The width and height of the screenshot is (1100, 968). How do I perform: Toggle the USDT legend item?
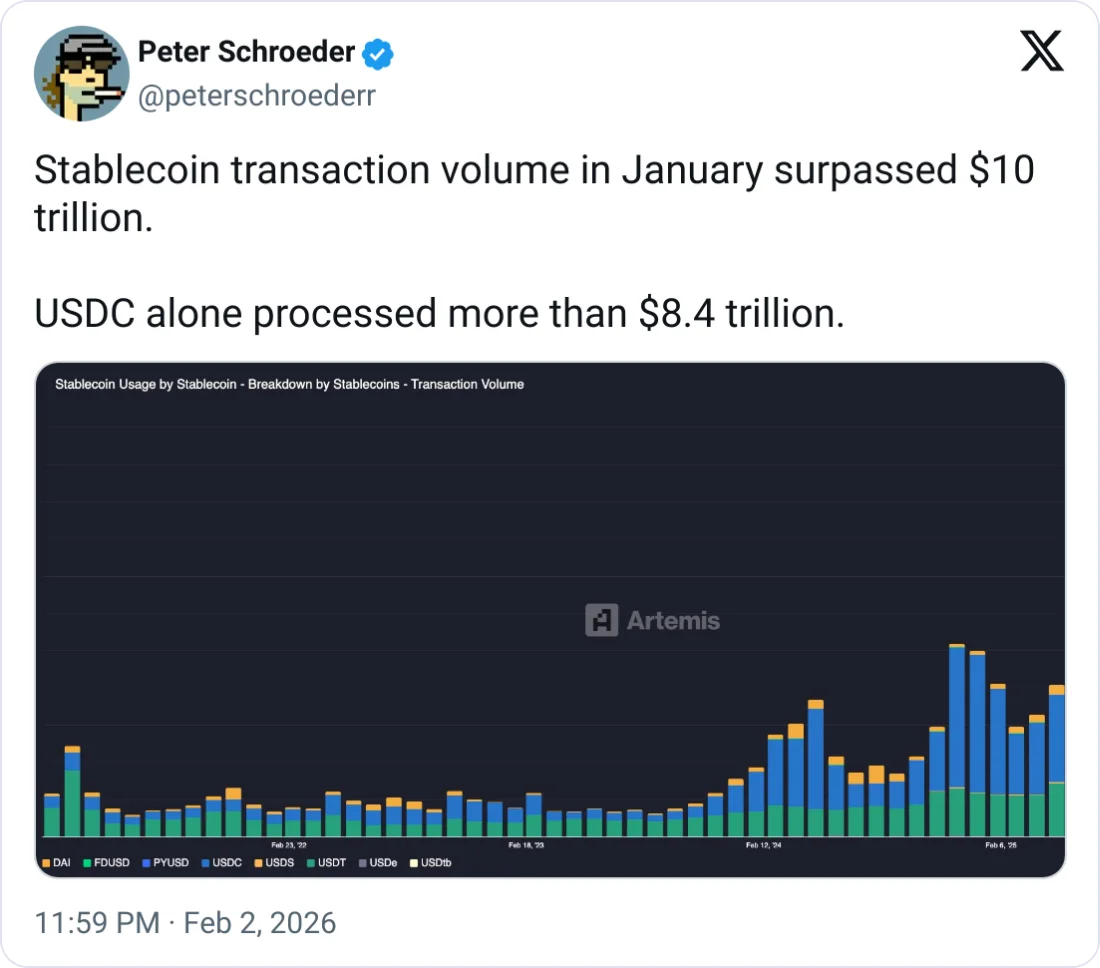coord(326,862)
